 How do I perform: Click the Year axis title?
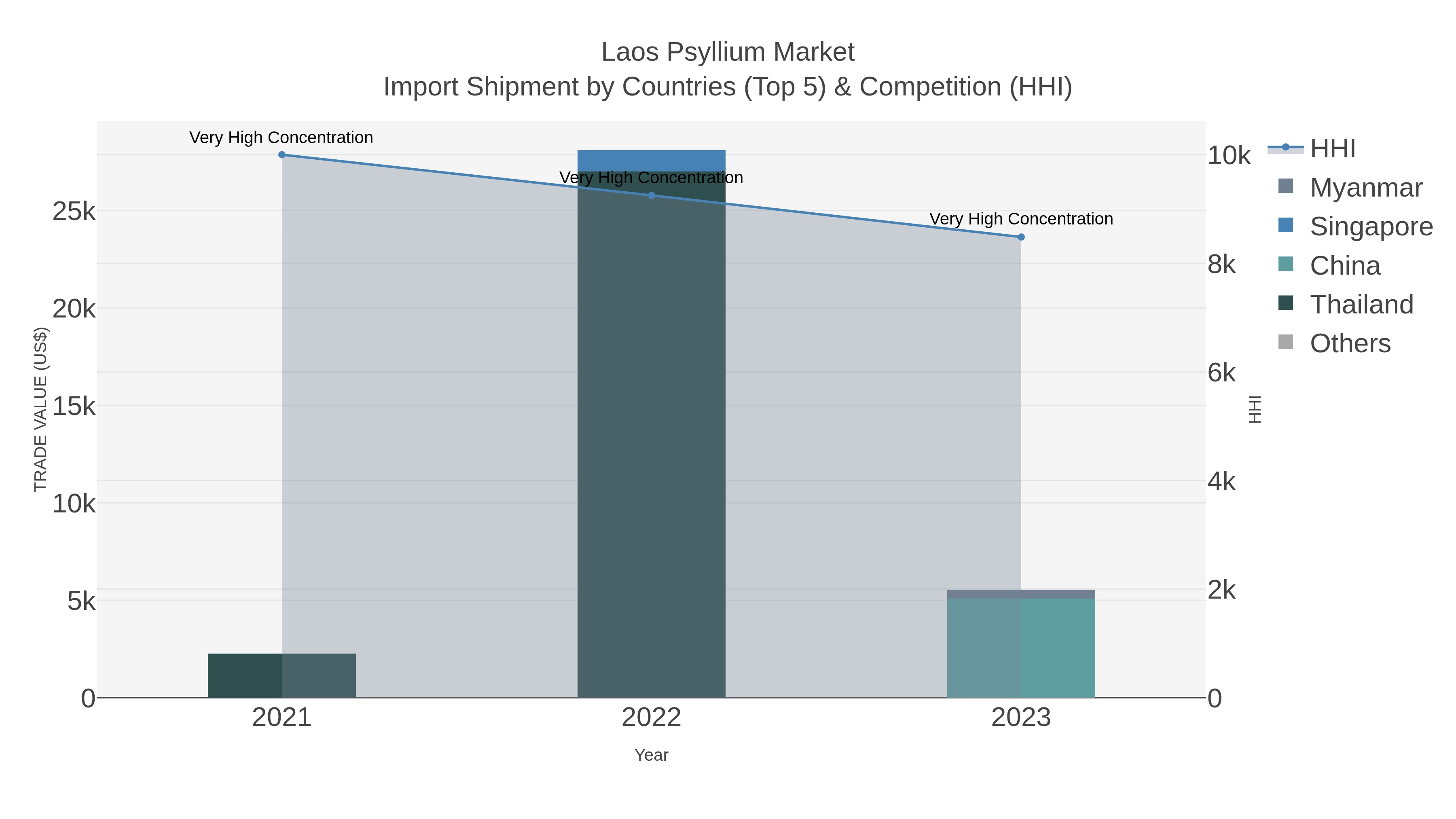click(651, 755)
